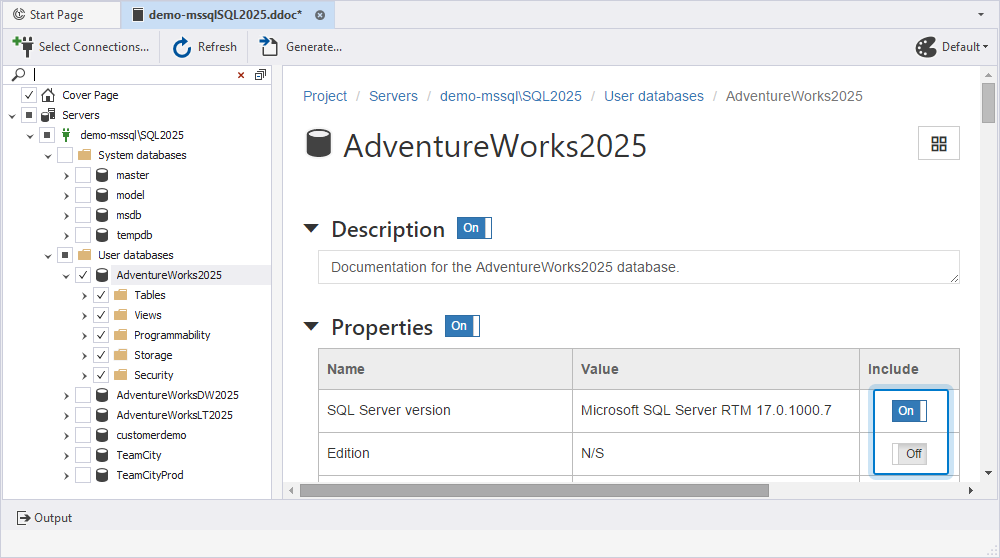
Task: Open the demo-mssql\SQL2025 breadcrumb link
Action: click(x=511, y=96)
